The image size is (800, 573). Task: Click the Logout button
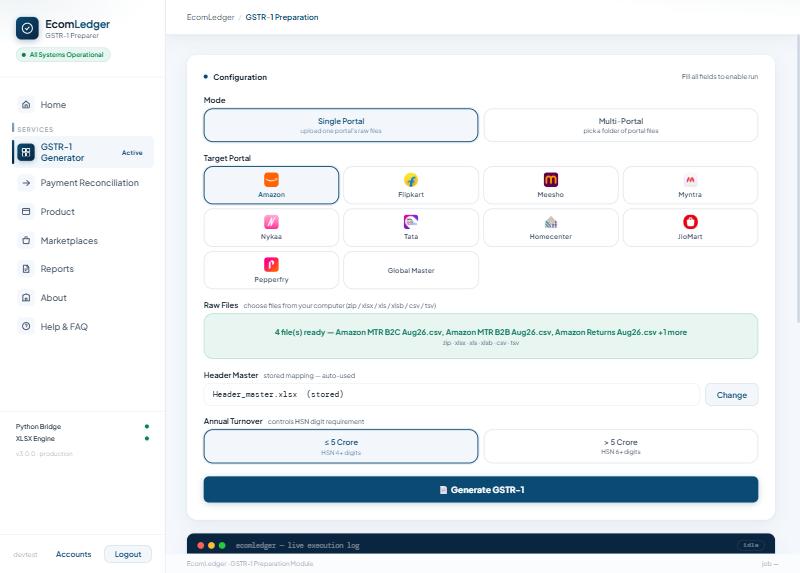click(x=128, y=554)
